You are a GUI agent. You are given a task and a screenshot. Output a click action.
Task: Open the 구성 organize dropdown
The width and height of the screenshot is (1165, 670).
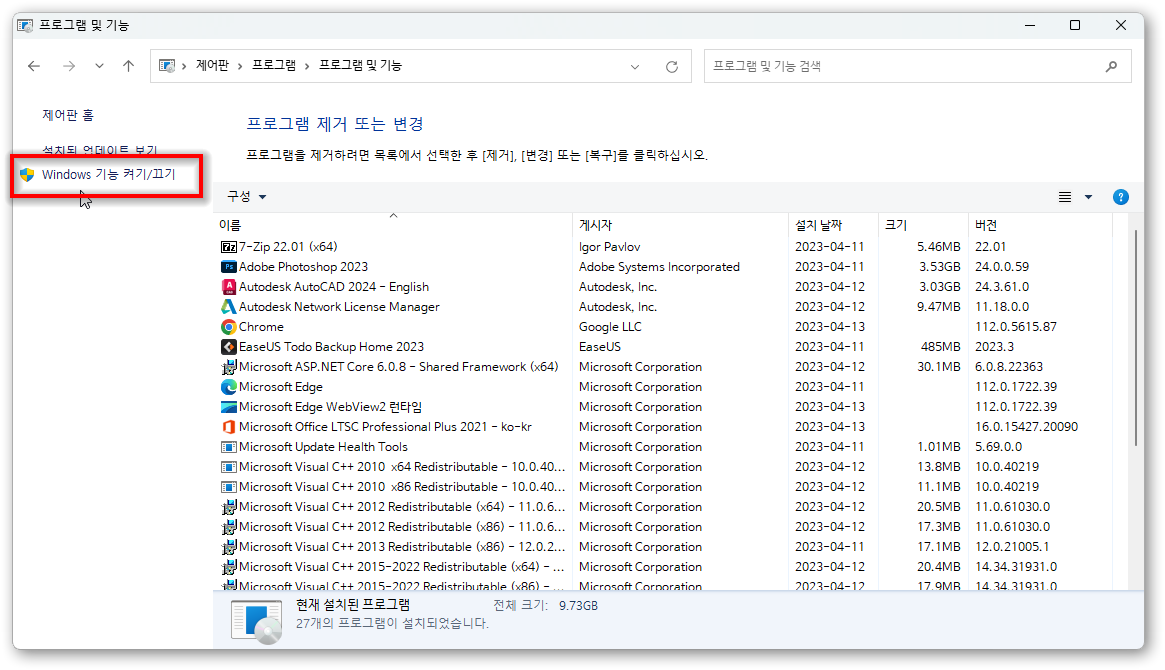click(x=247, y=197)
